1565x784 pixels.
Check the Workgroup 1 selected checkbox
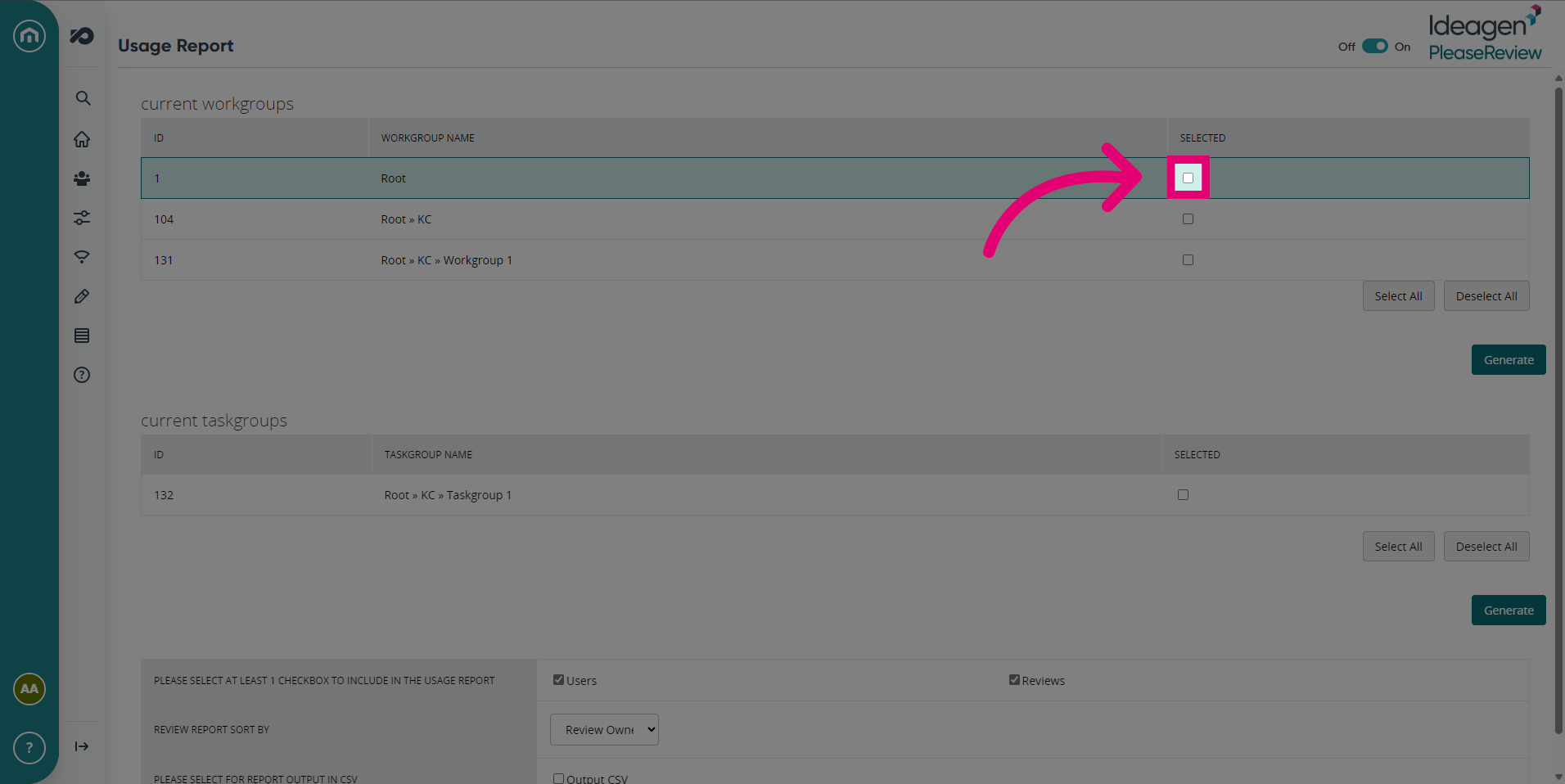coord(1188,259)
